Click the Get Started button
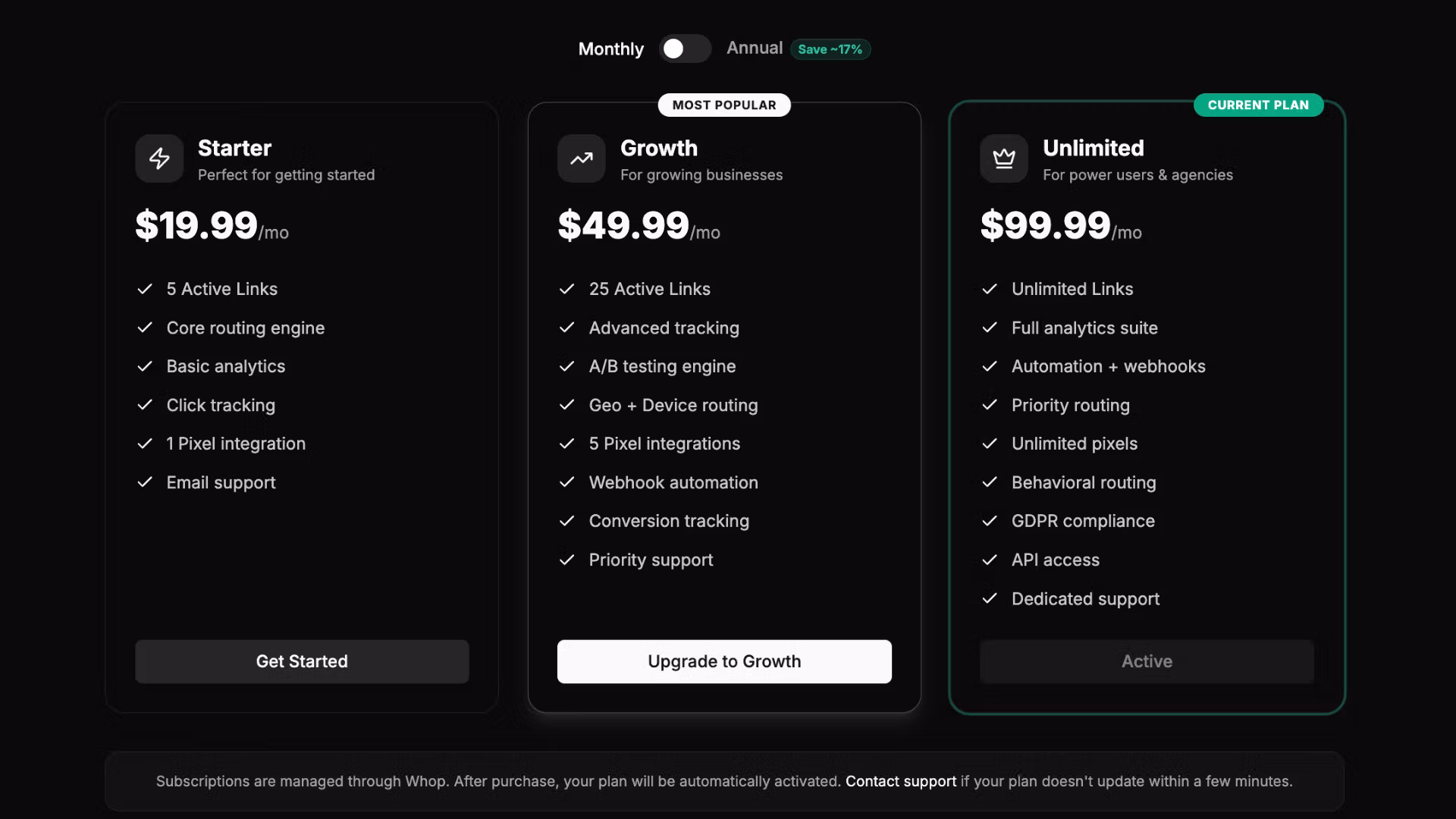The height and width of the screenshot is (819, 1456). (302, 661)
